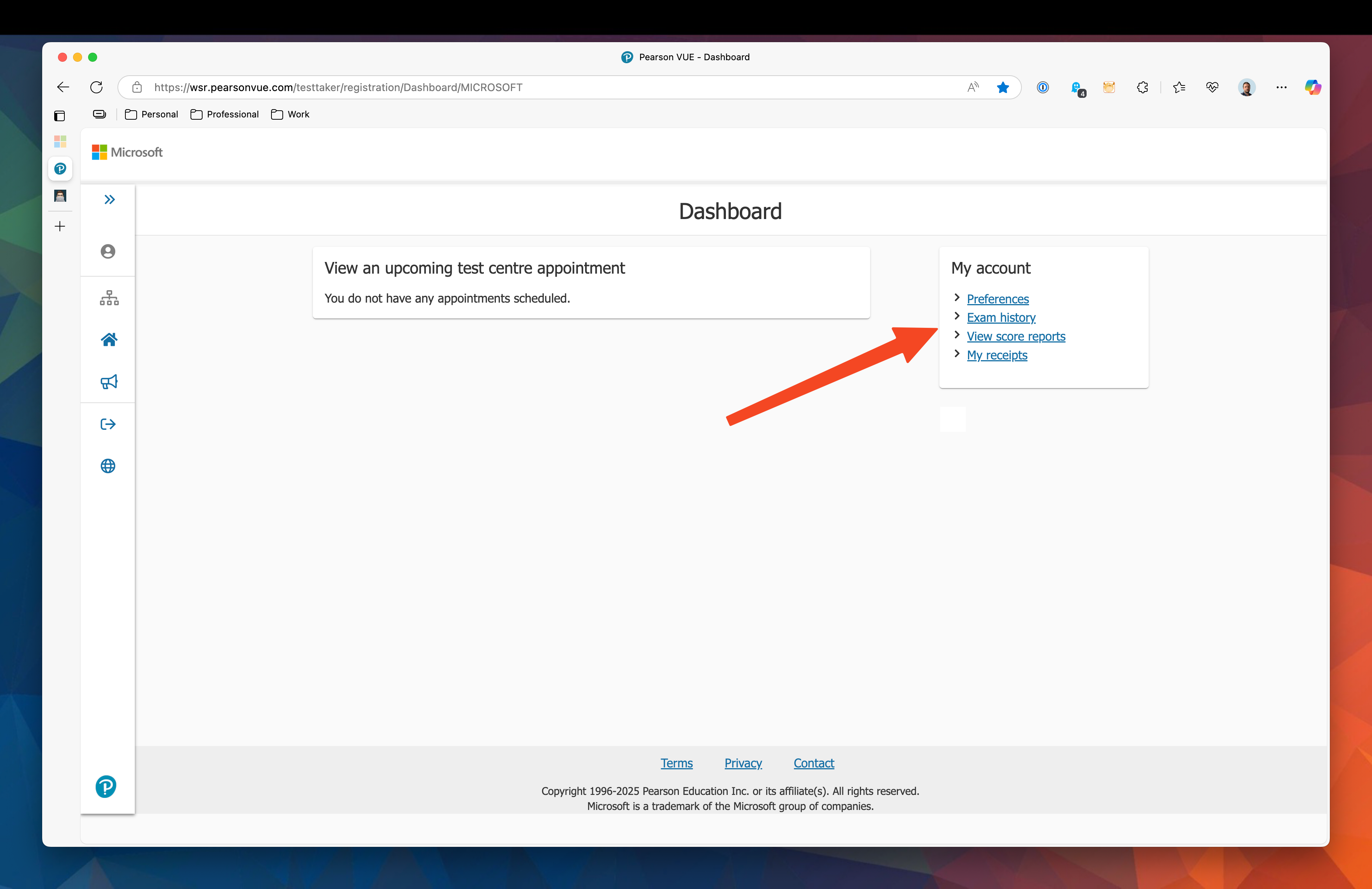The image size is (1372, 889).
Task: Expand the sidebar with double chevron
Action: 110,199
